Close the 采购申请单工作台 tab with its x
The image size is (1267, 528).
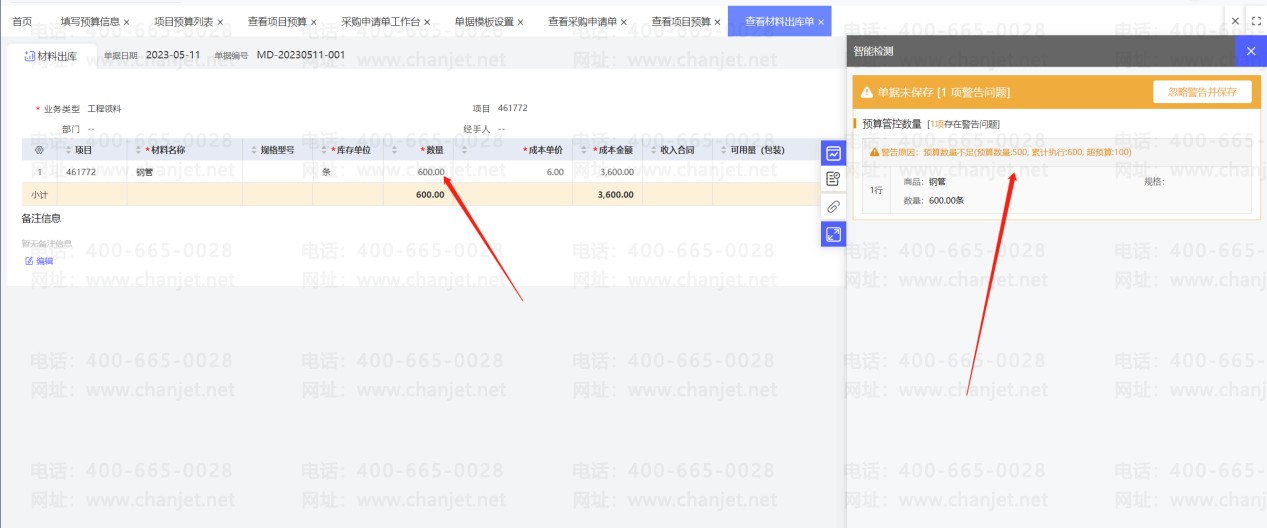tap(428, 21)
